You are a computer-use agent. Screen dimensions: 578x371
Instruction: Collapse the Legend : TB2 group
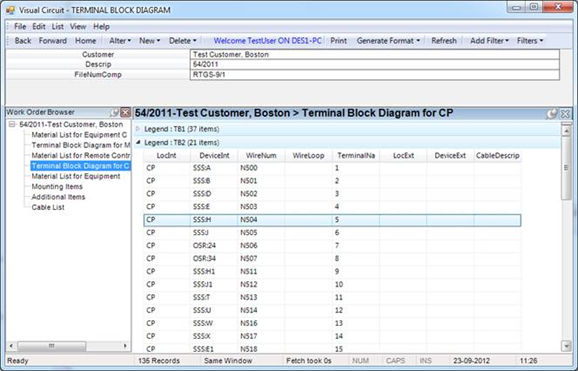tap(138, 142)
